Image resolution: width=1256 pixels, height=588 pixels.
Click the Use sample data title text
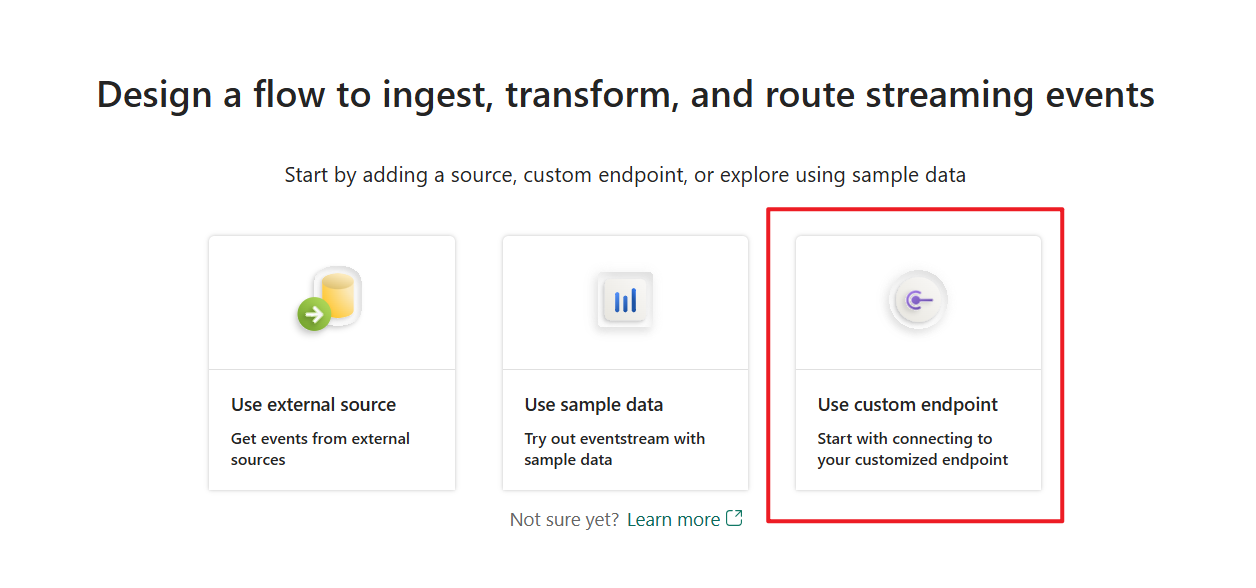point(593,404)
